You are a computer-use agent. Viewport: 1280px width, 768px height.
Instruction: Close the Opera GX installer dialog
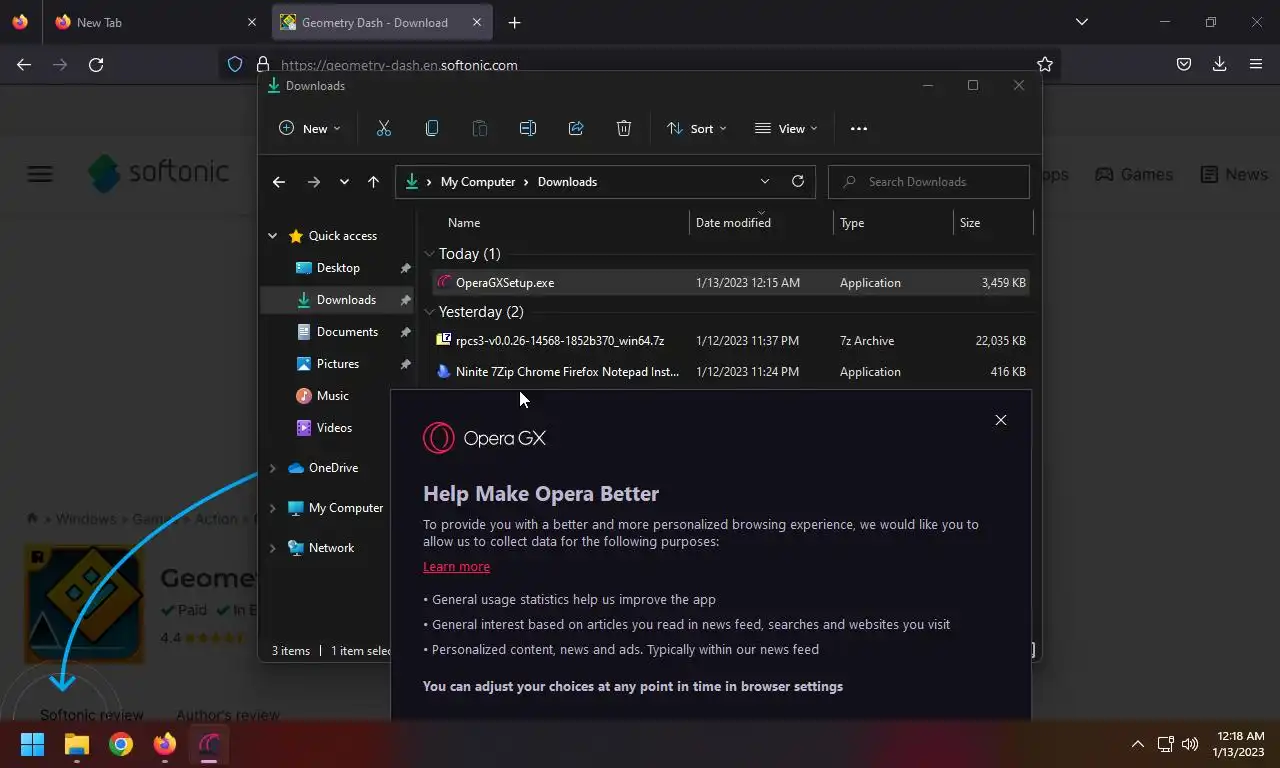1001,420
